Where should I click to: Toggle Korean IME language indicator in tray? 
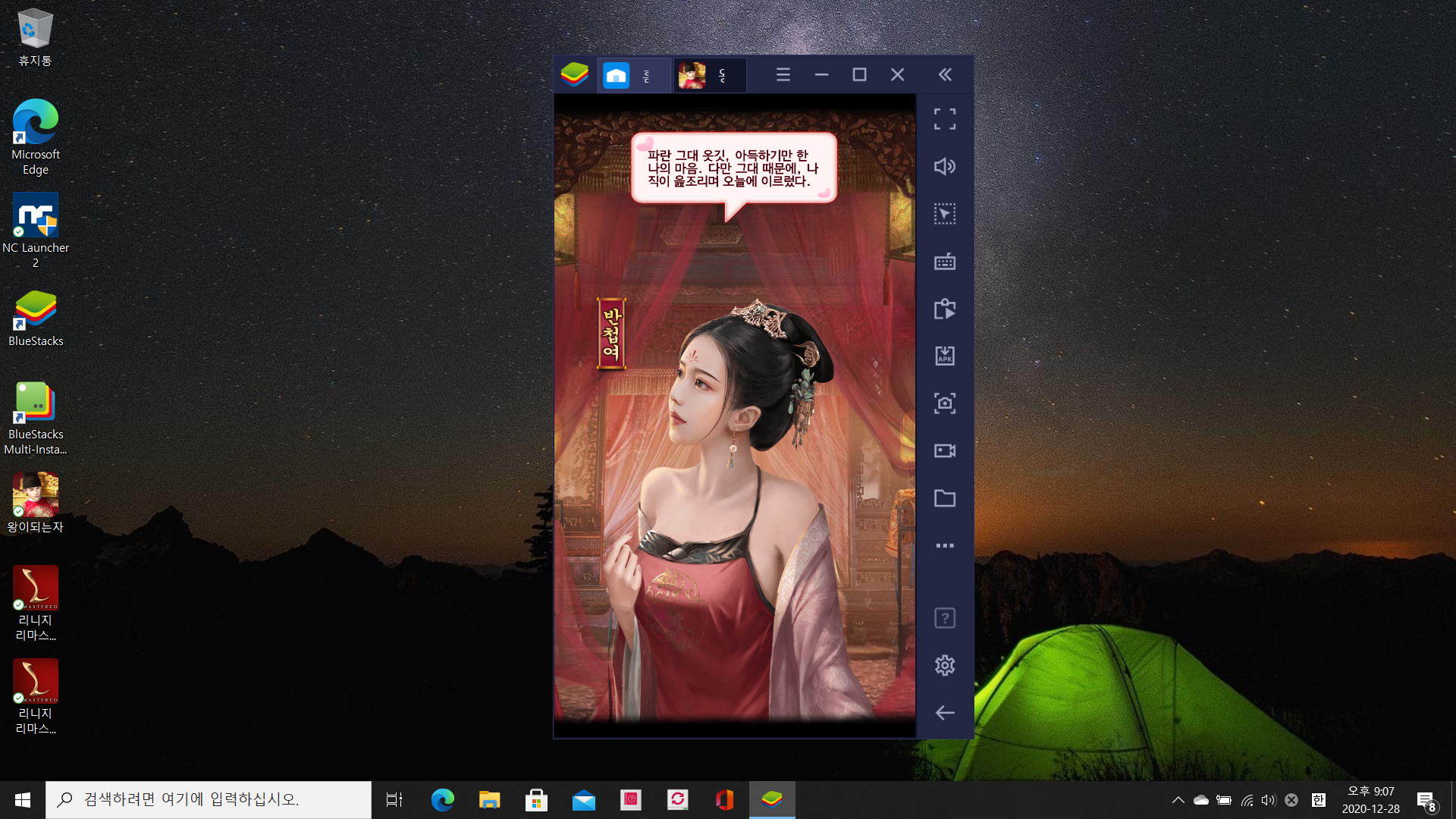tap(1318, 800)
